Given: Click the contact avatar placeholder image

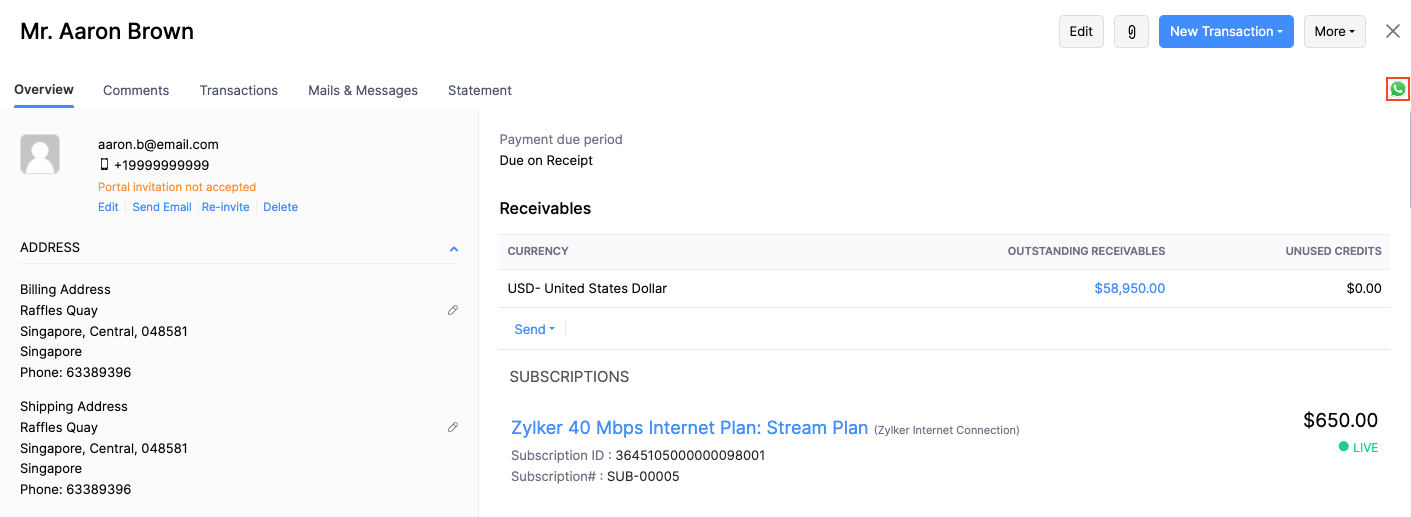Looking at the screenshot, I should (x=40, y=155).
